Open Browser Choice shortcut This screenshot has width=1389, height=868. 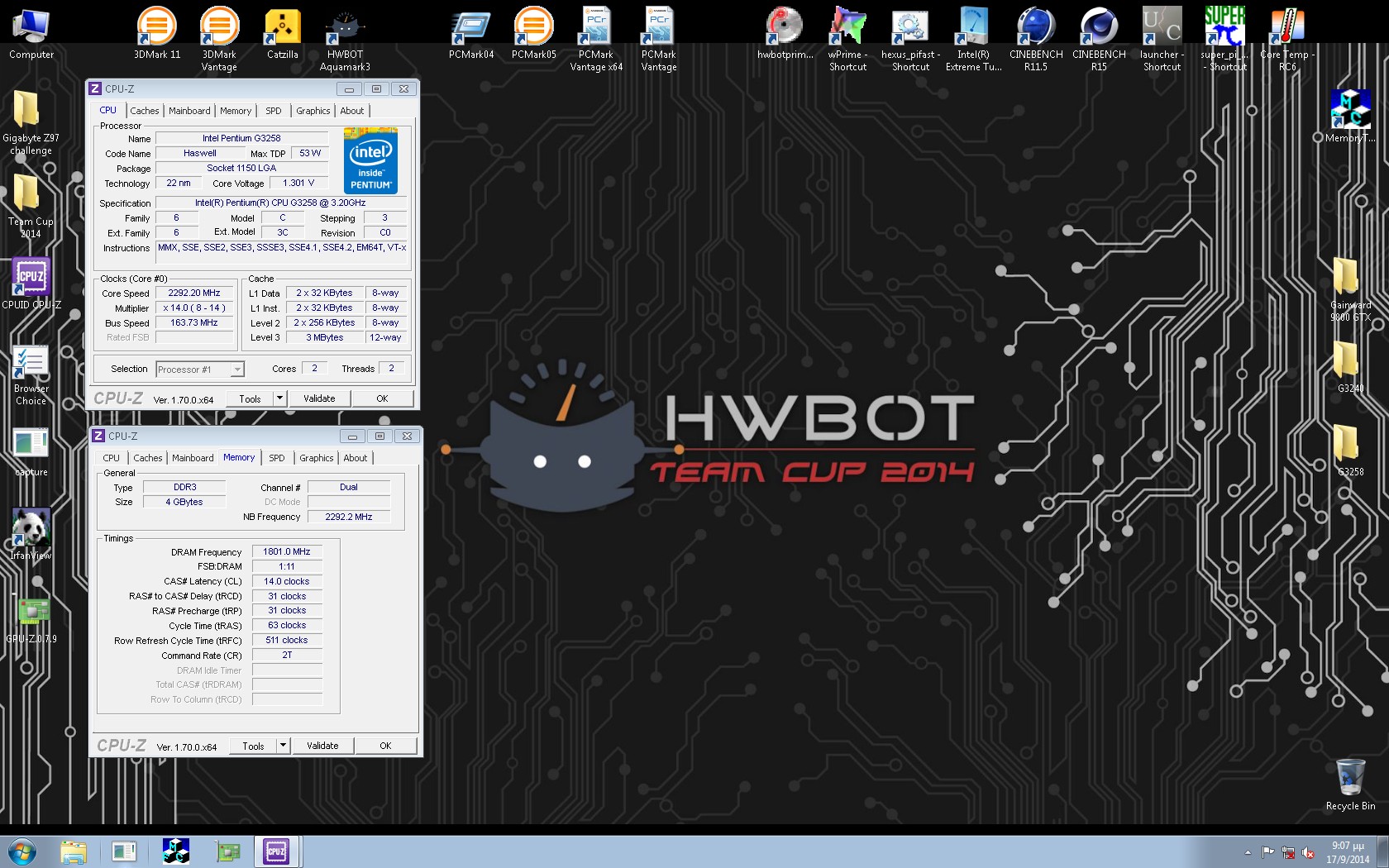(x=31, y=376)
